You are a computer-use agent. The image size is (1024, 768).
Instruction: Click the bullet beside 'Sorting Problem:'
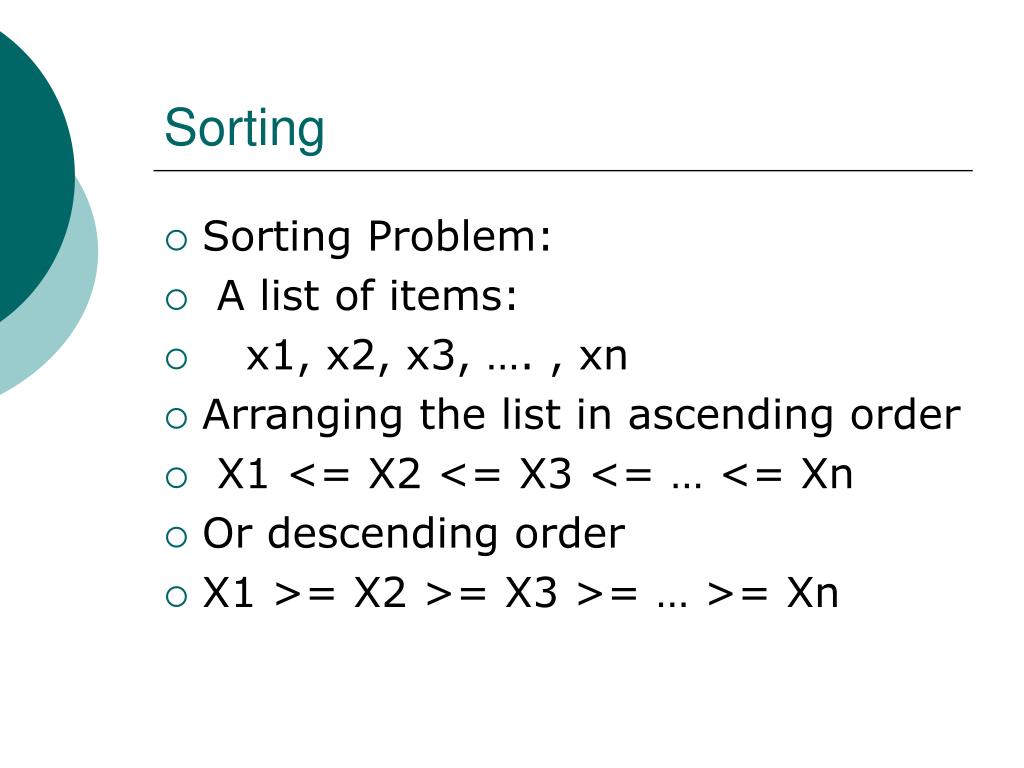pos(176,240)
